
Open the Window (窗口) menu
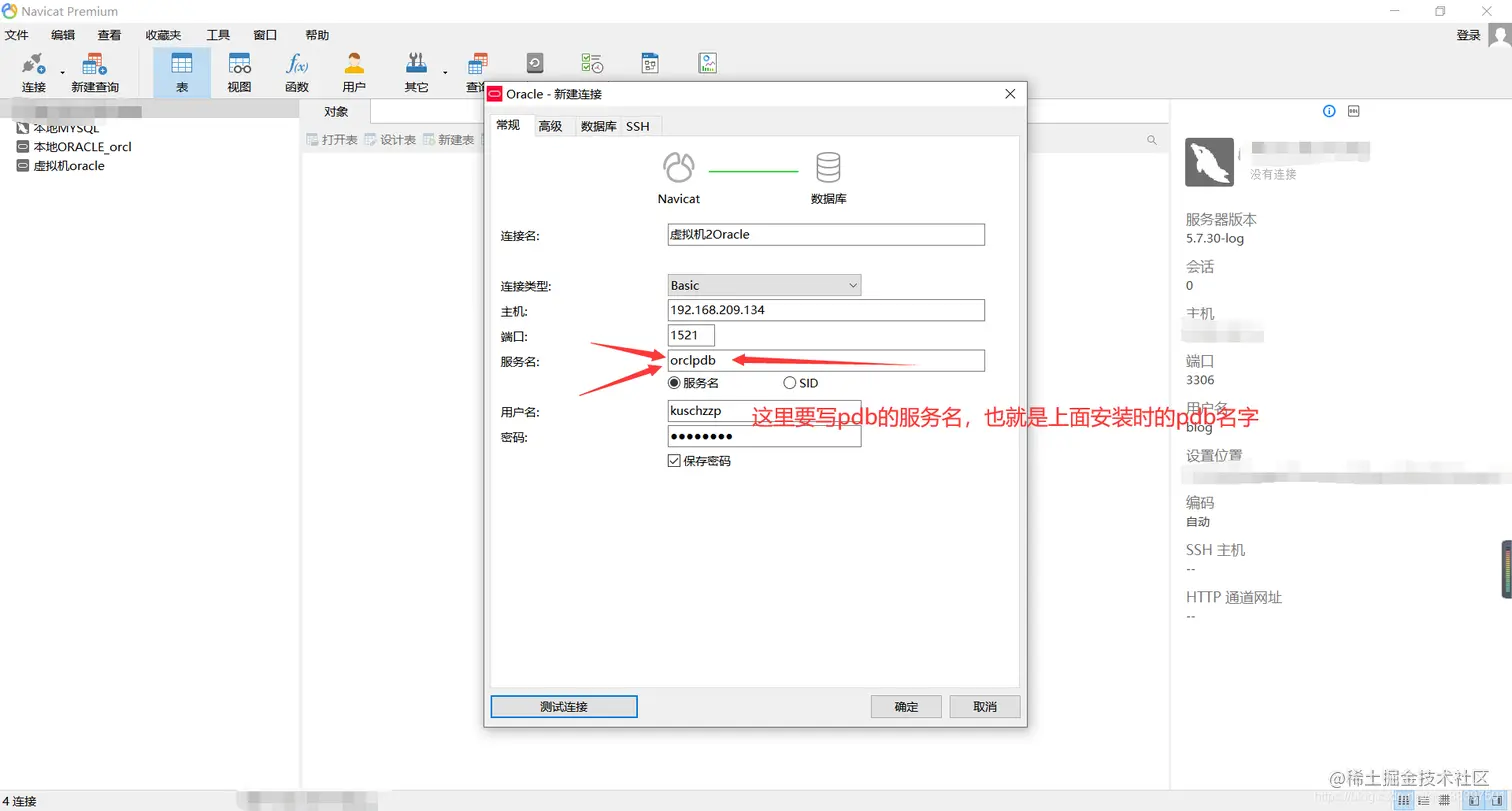coord(265,35)
